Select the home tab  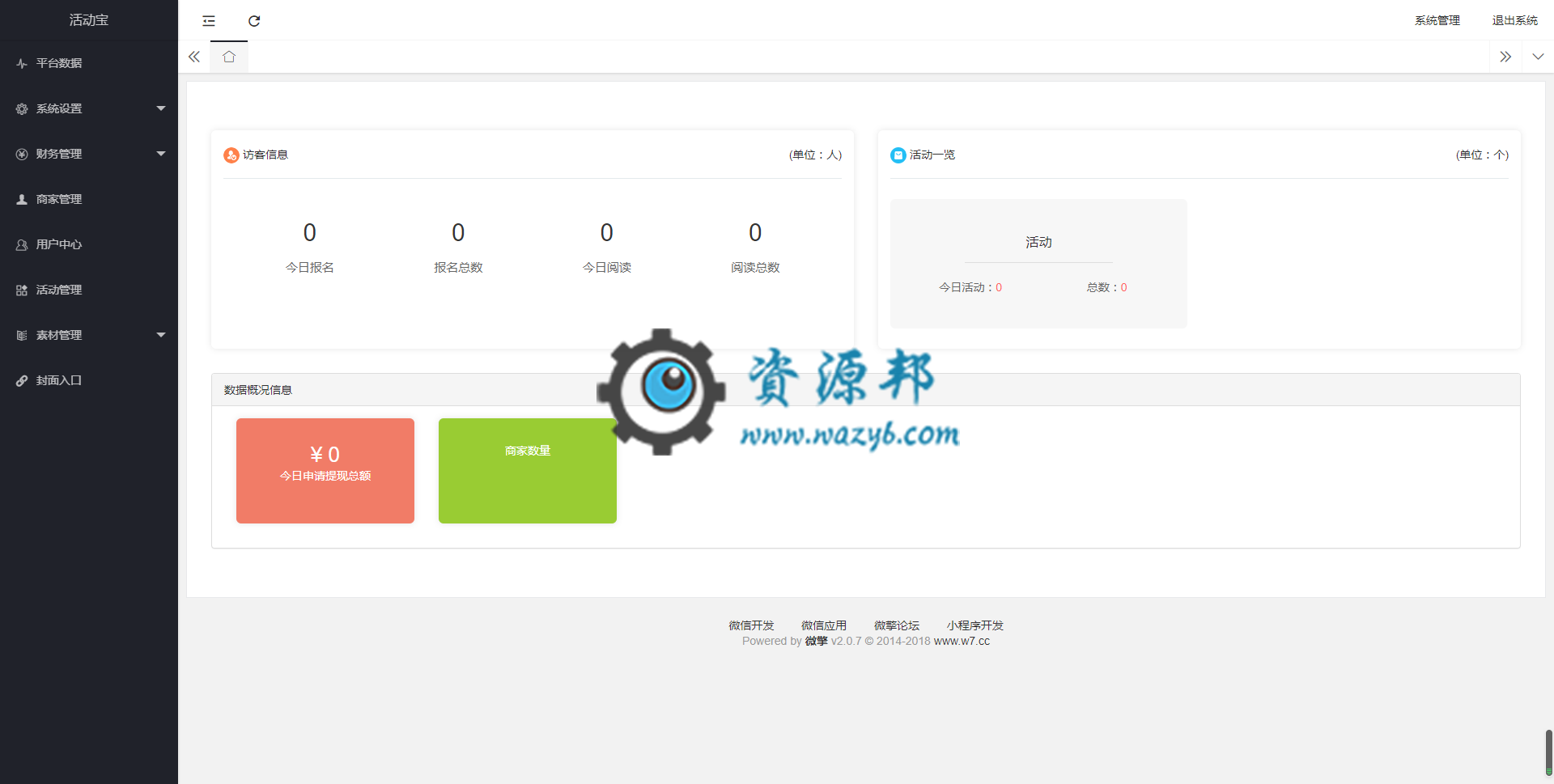[229, 57]
